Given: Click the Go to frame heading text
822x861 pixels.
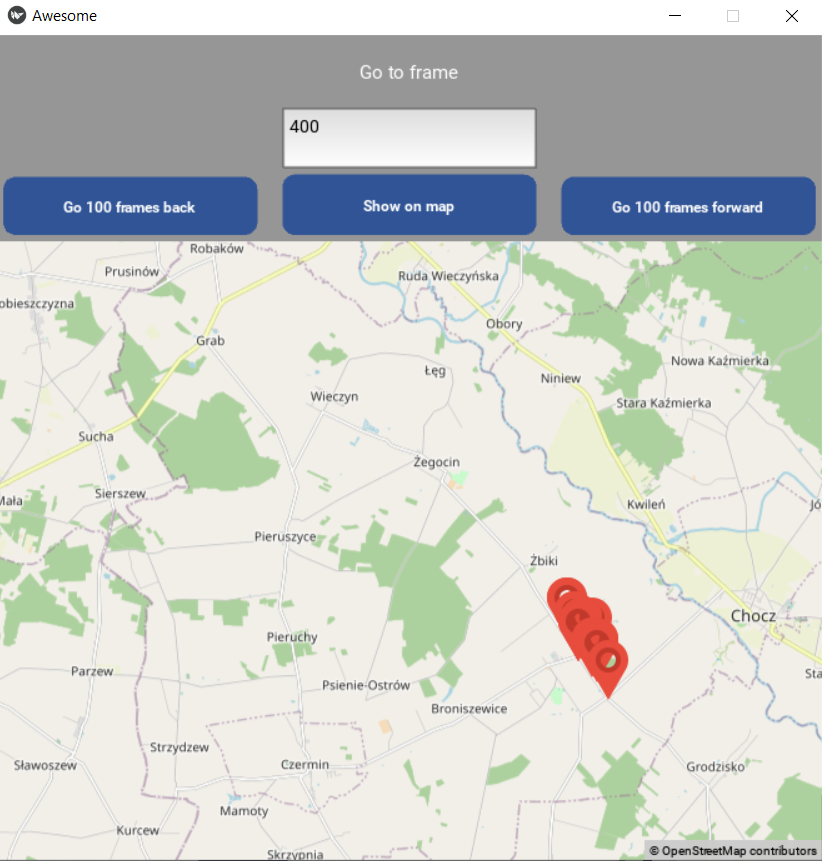Looking at the screenshot, I should pos(409,72).
